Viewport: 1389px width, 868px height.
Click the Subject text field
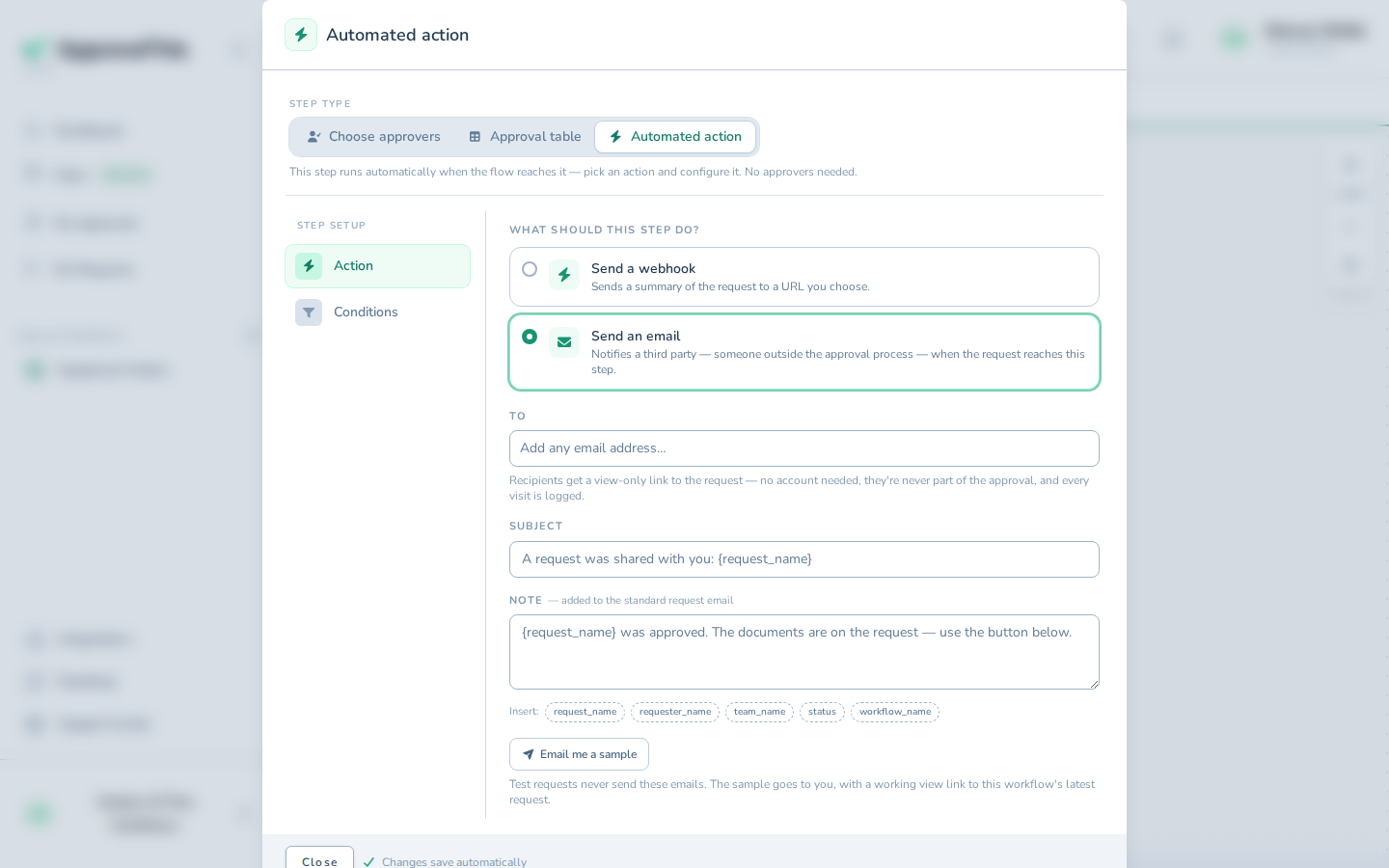[804, 559]
